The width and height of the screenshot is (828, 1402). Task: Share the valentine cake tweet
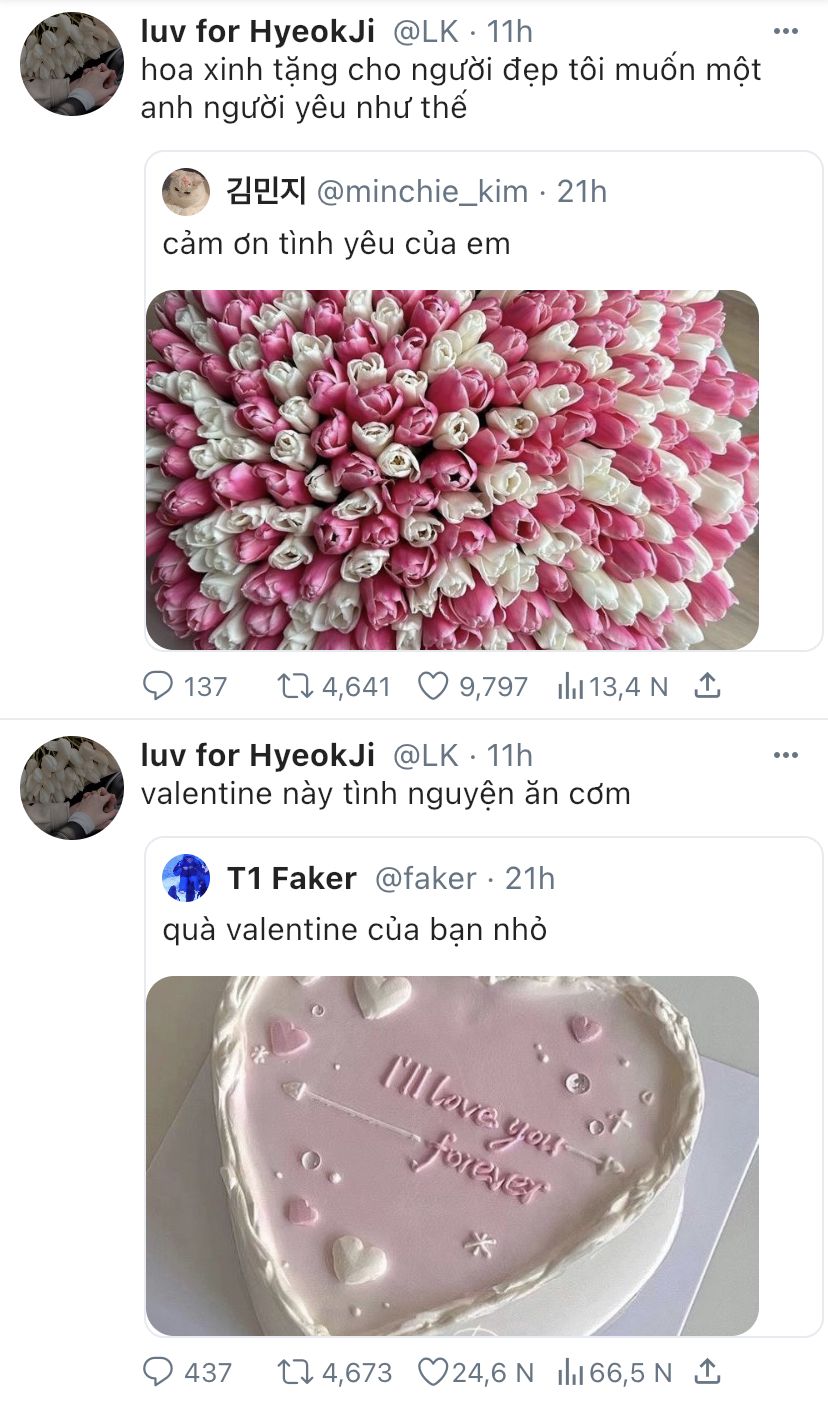click(707, 1372)
